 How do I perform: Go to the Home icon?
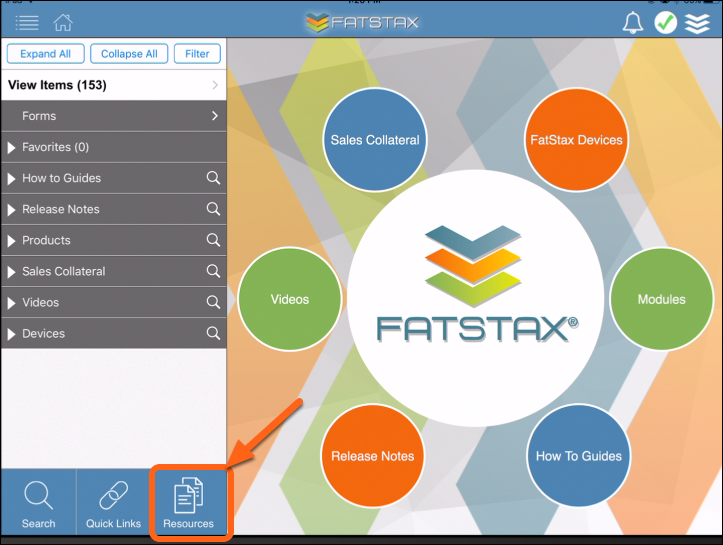coord(63,22)
